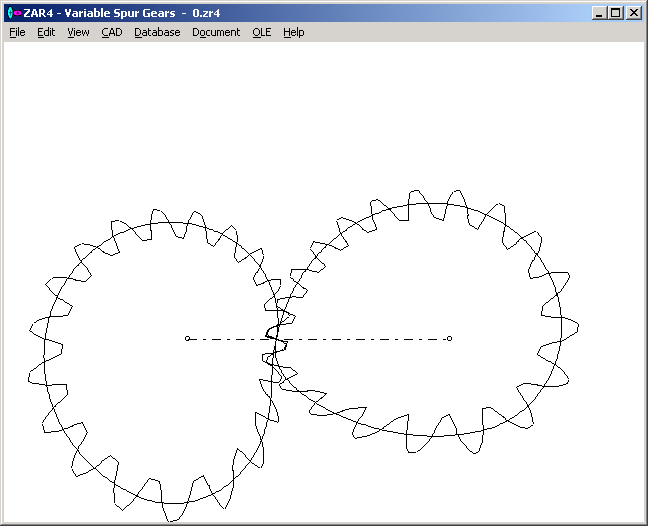Image resolution: width=648 pixels, height=526 pixels.
Task: Minimize the ZAR4 window
Action: (x=599, y=13)
